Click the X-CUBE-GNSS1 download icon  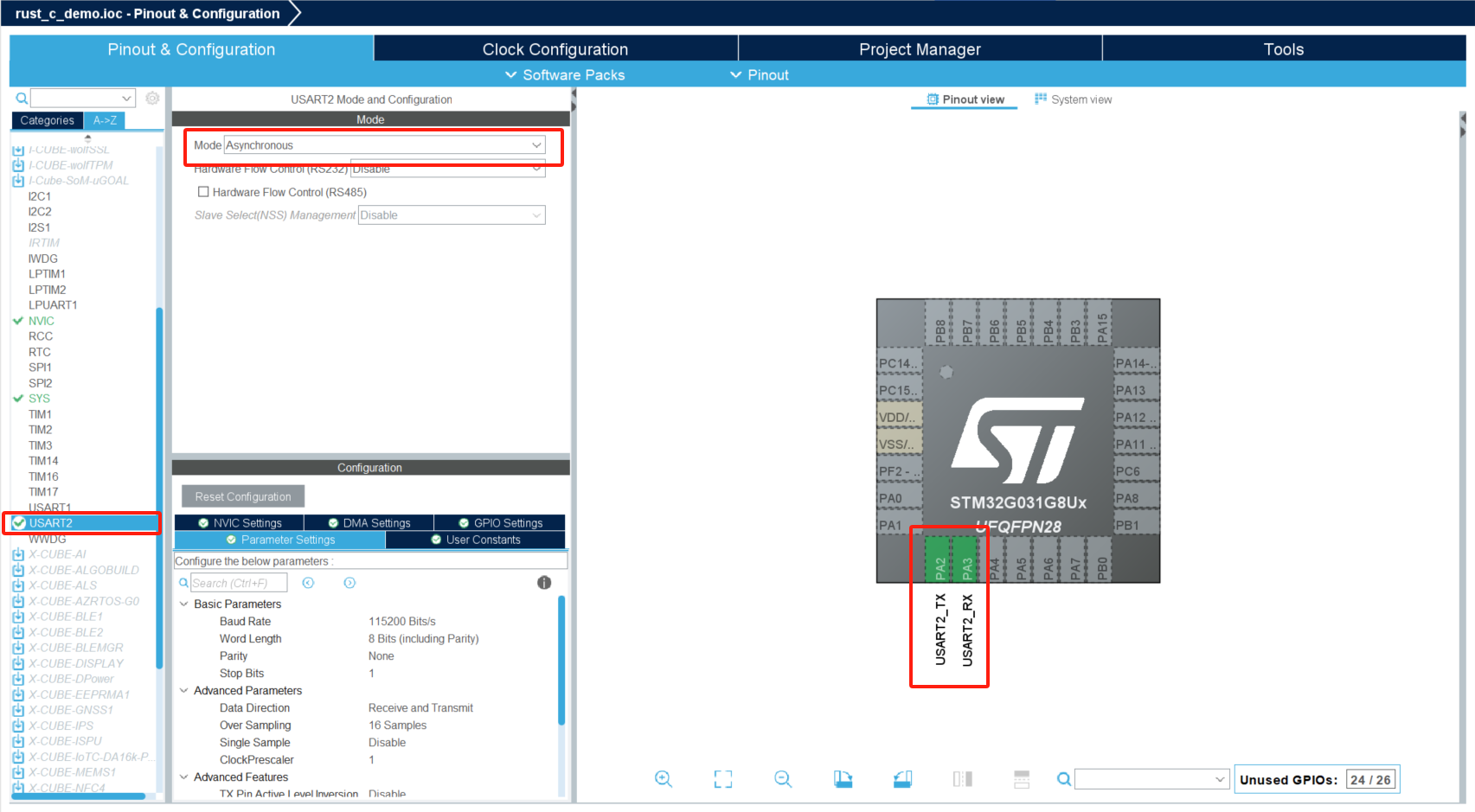[x=18, y=710]
